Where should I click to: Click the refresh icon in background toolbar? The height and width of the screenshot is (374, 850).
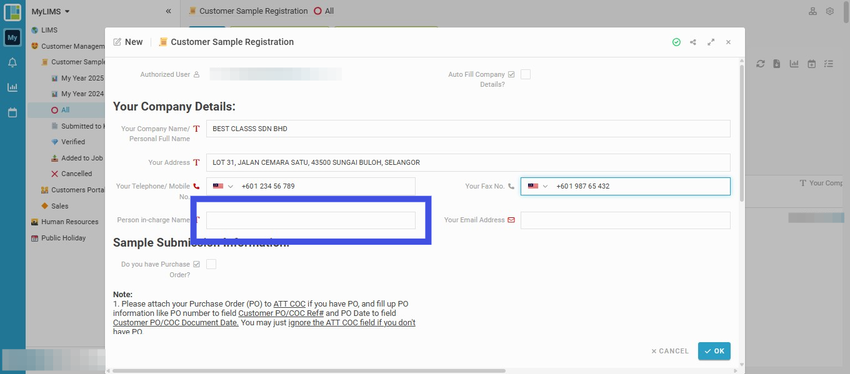click(x=761, y=64)
